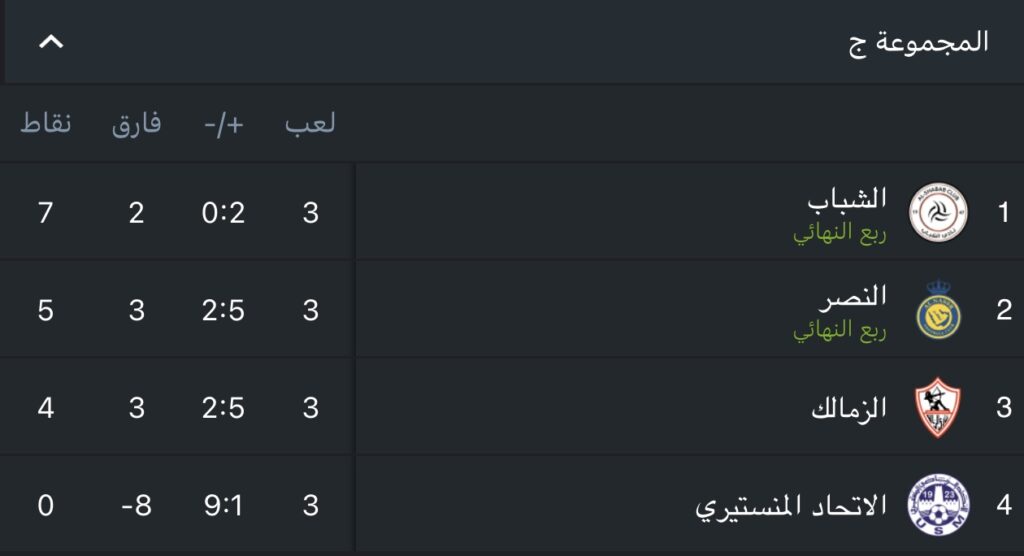Select the الشباب team name
1024x556 pixels.
[x=847, y=199]
